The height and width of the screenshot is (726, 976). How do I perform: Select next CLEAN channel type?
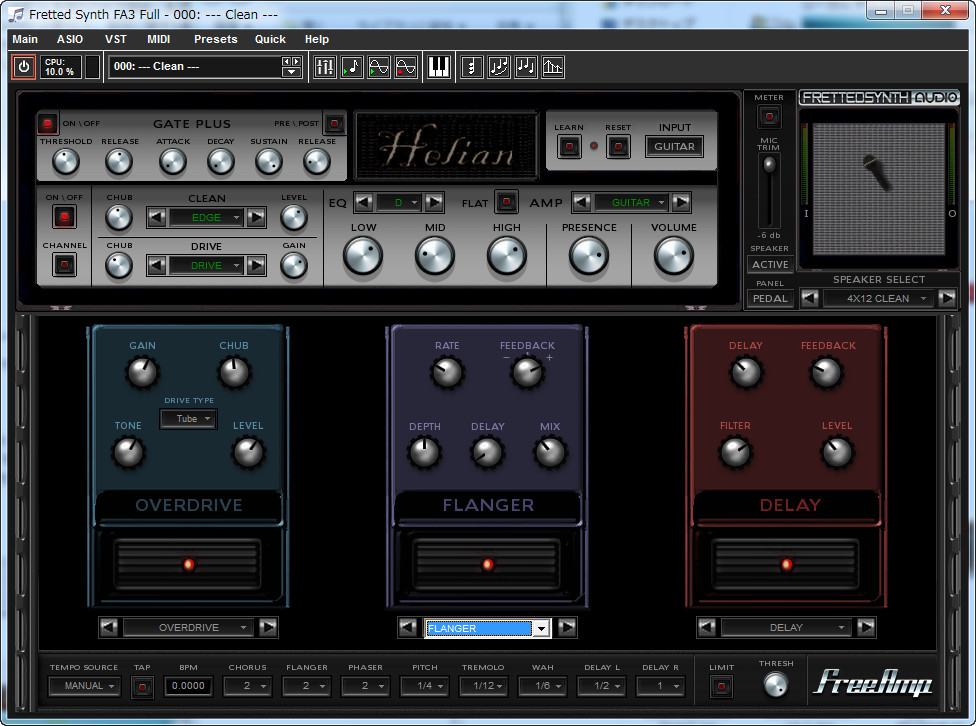click(x=256, y=217)
